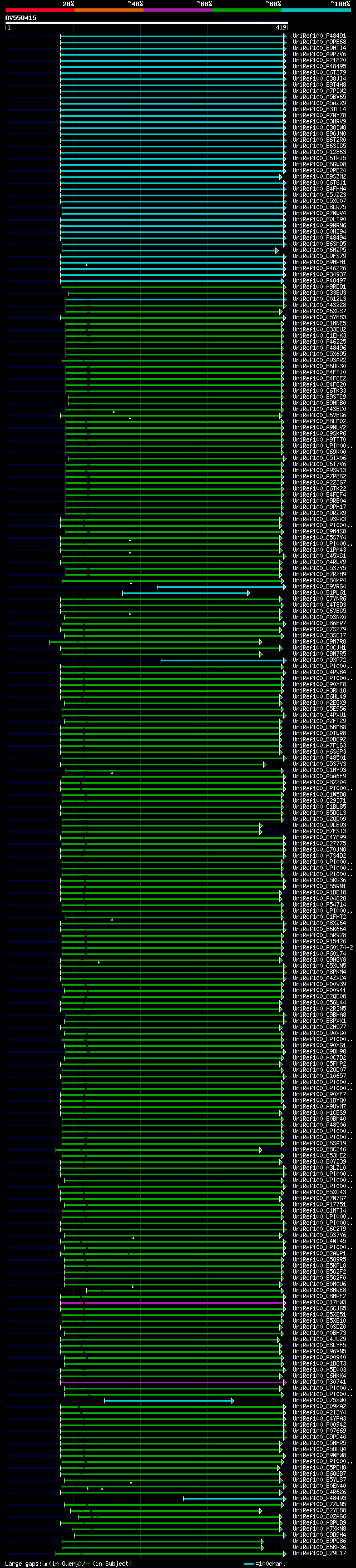Viewport: 356px width, 1568px height.
Task: Select the query name AV550415
Action: click(x=21, y=18)
